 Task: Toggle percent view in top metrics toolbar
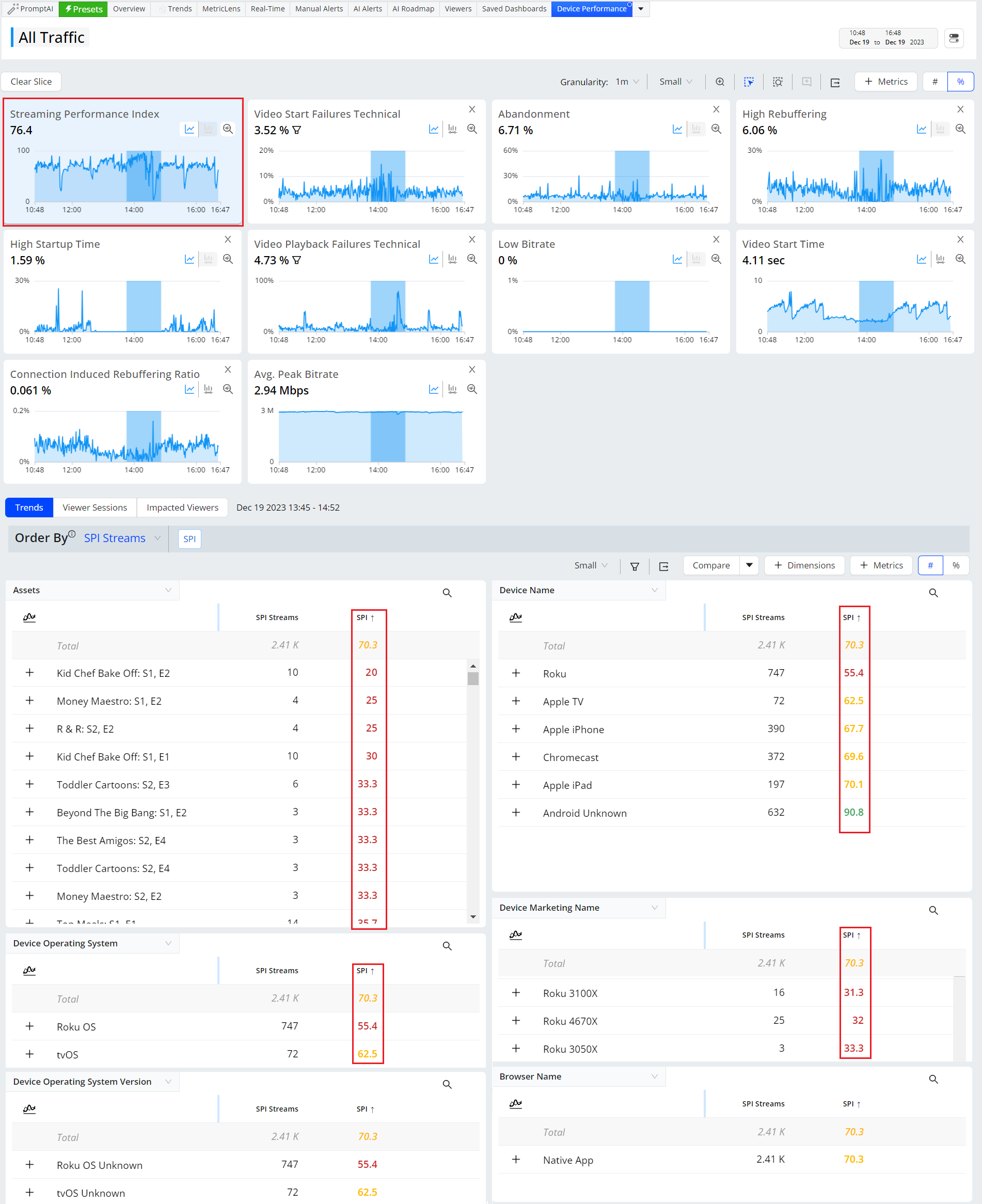click(x=960, y=82)
